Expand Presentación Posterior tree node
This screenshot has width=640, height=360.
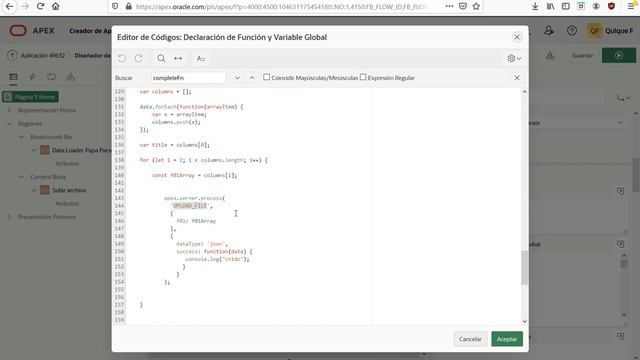pos(9,217)
